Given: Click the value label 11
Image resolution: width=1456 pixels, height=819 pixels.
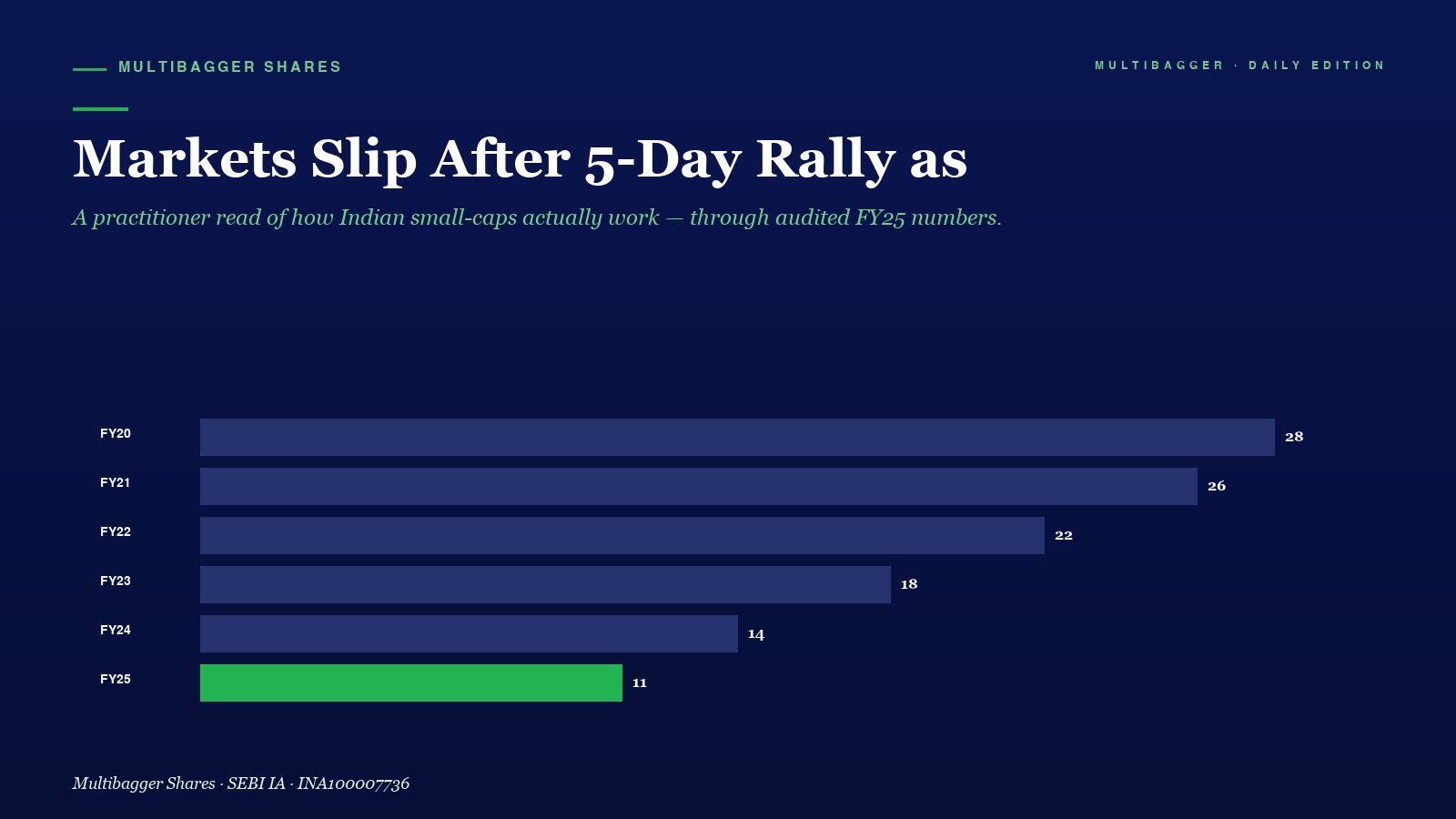Looking at the screenshot, I should click(x=640, y=682).
